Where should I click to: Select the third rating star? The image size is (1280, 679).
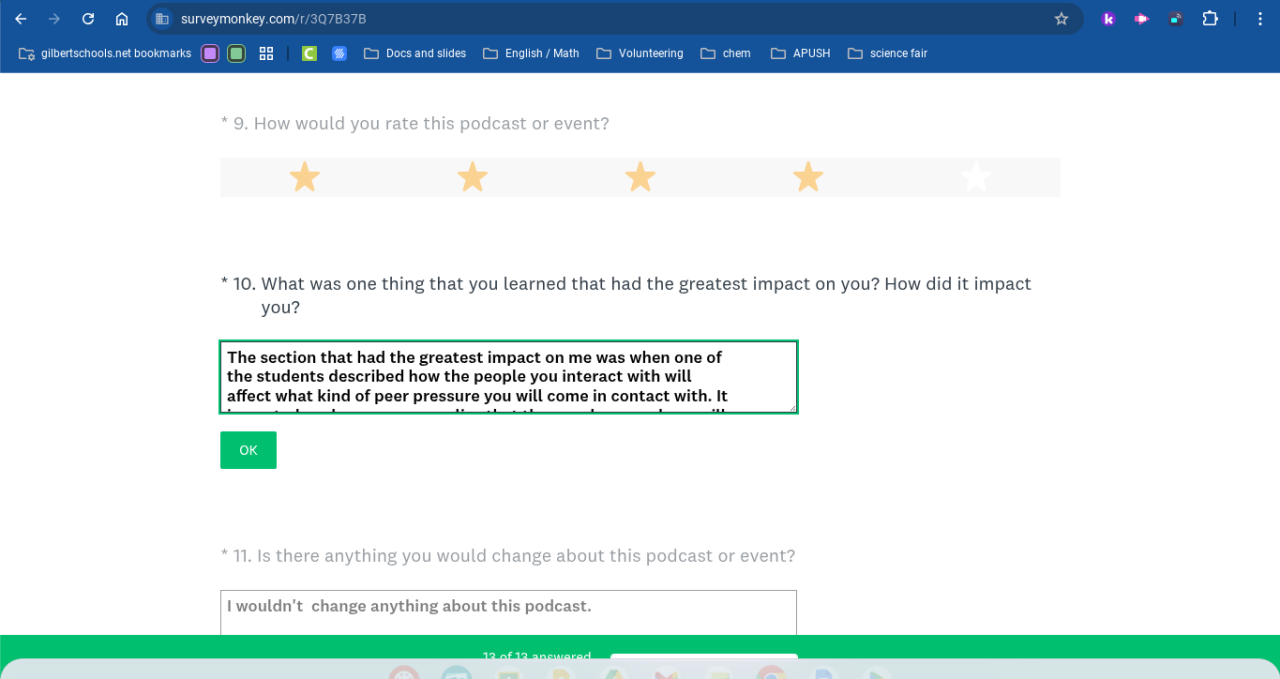(640, 178)
